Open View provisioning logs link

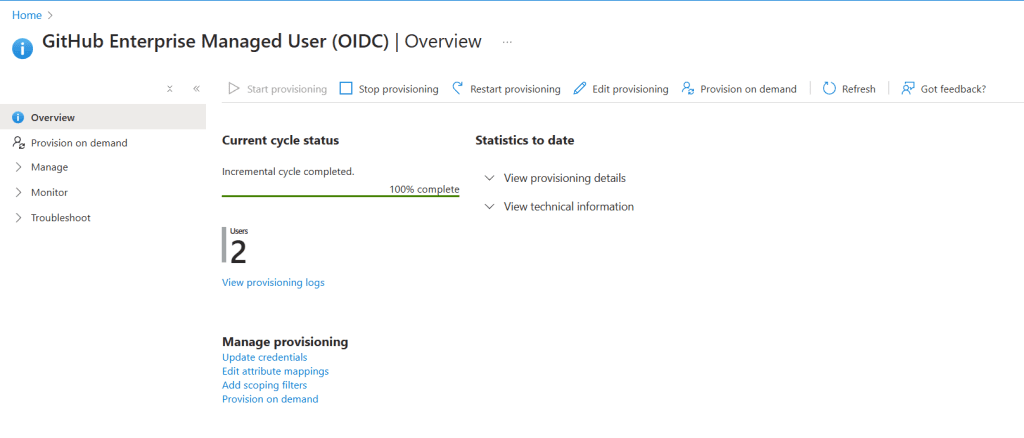pyautogui.click(x=273, y=282)
